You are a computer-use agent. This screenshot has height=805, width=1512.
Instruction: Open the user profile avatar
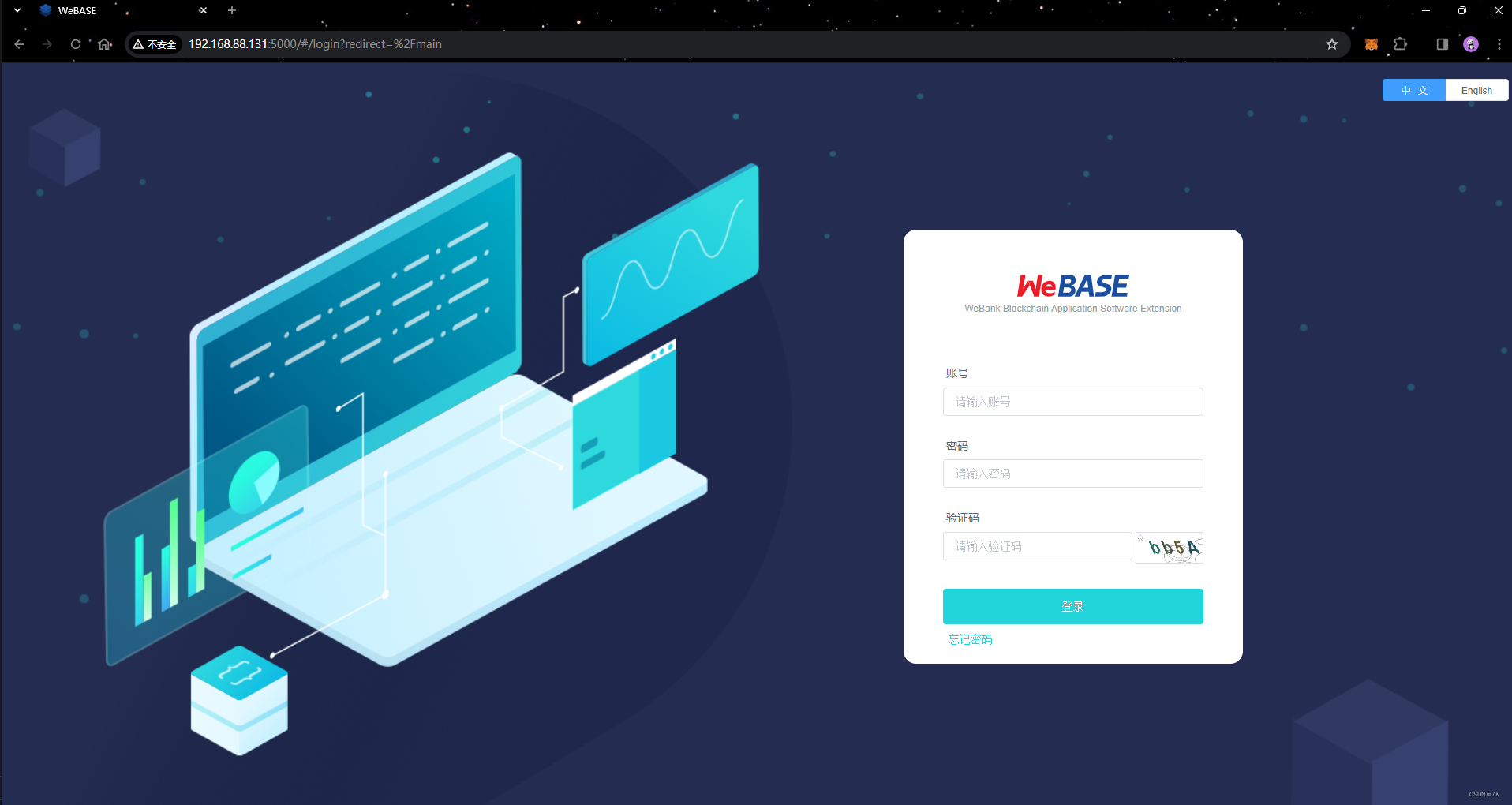tap(1471, 44)
